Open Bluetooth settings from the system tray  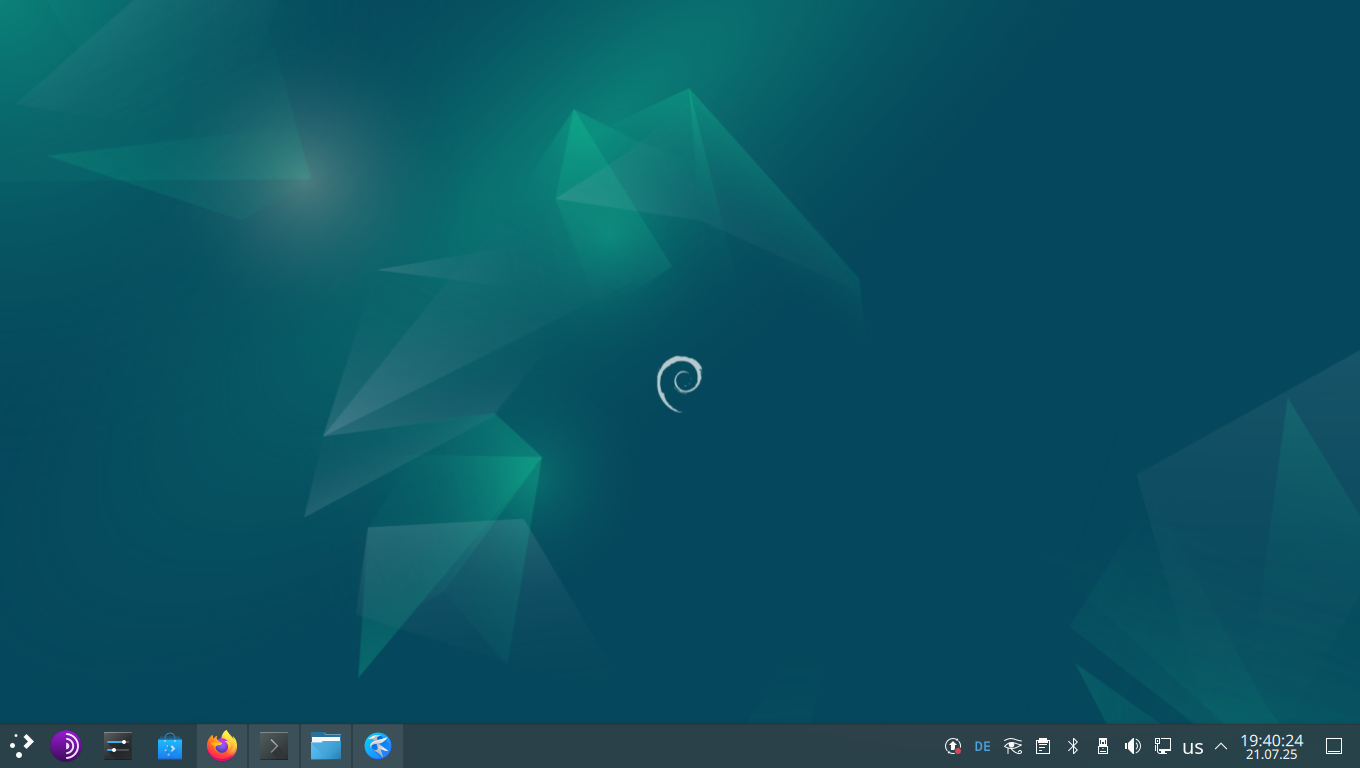click(x=1073, y=746)
